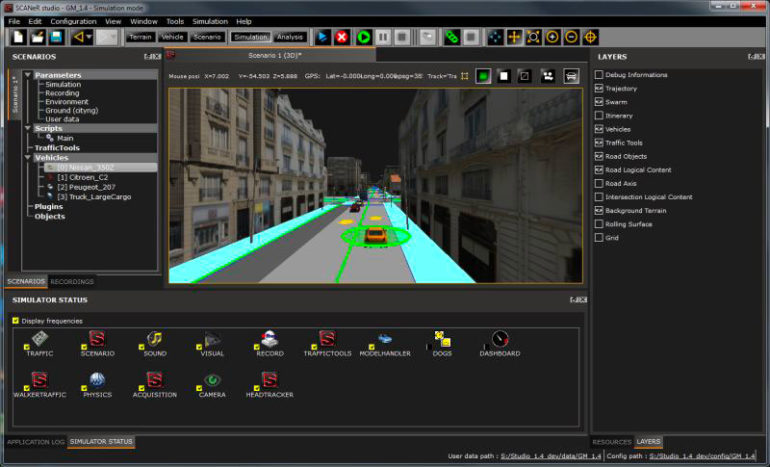Click the SOUND module icon
Screen dimensions: 770x467
coord(154,339)
